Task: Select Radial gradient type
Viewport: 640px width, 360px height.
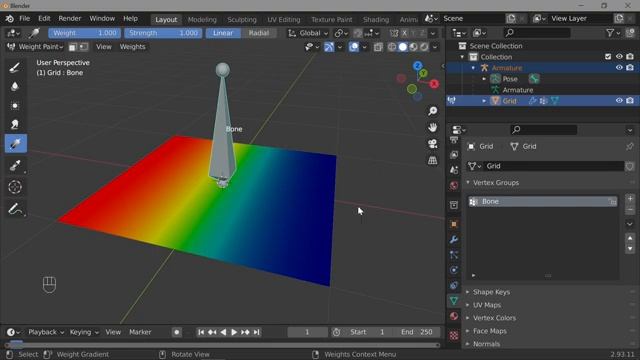Action: (258, 33)
